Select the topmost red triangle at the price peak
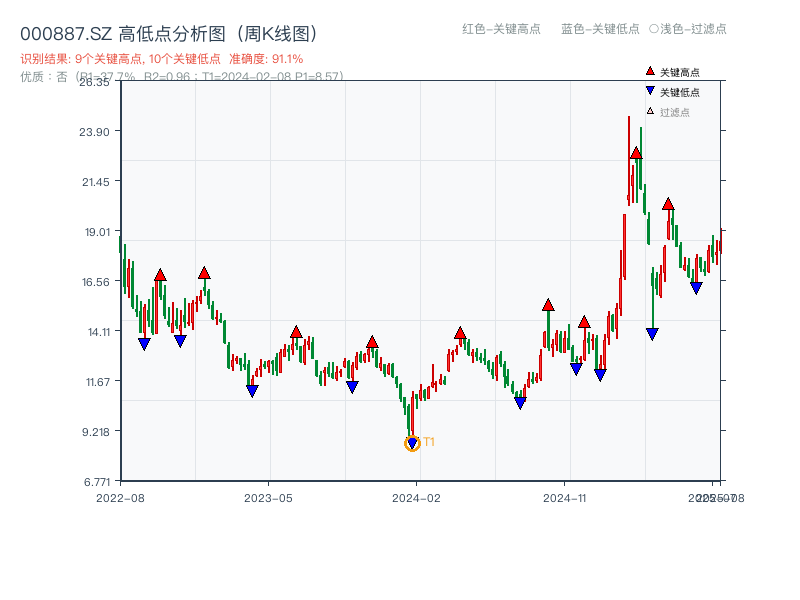The image size is (800, 600). [x=636, y=153]
